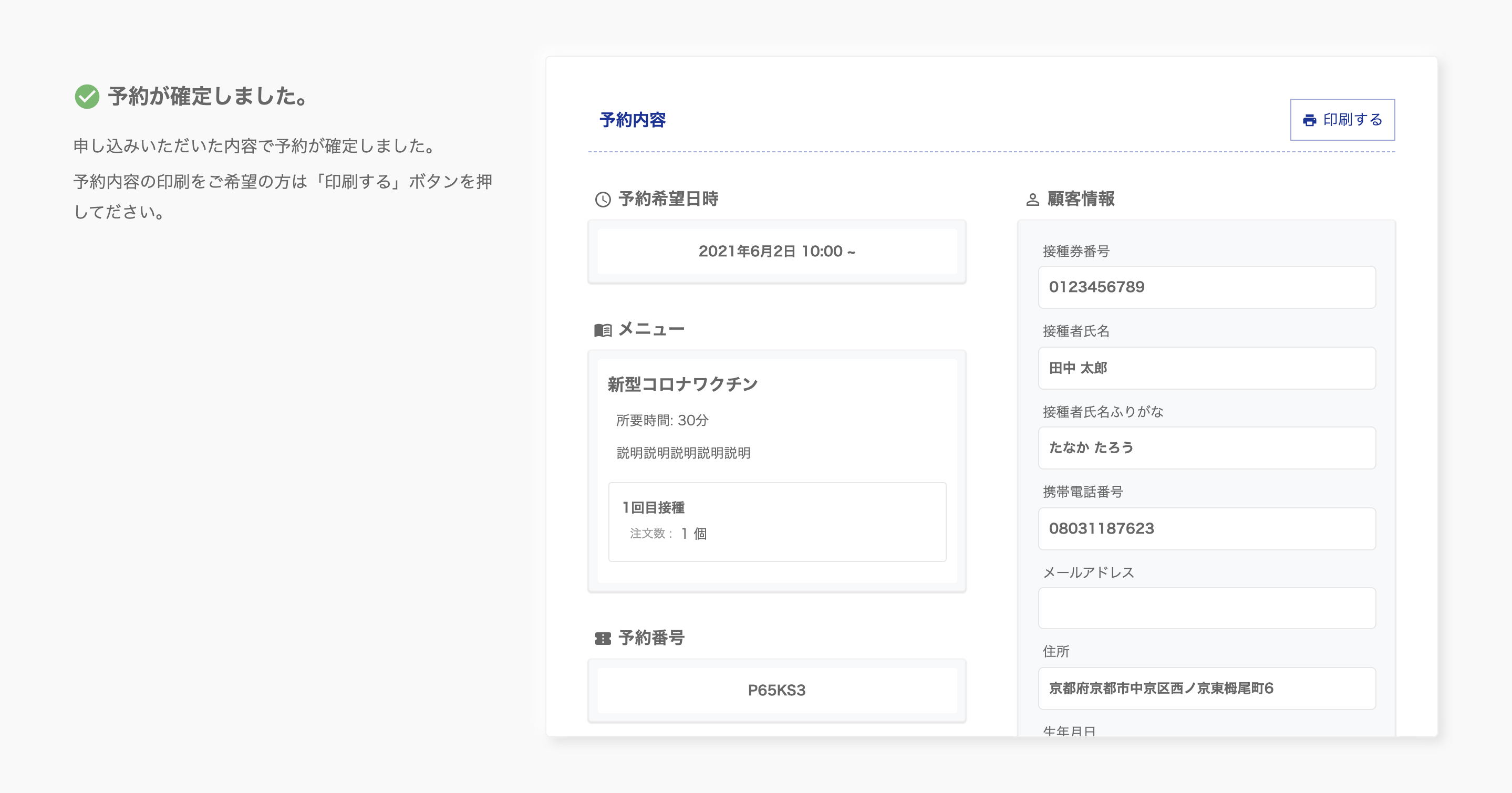Click the reservation date 2021年6月2日 10:00 box
The width and height of the screenshot is (1512, 793).
[776, 252]
